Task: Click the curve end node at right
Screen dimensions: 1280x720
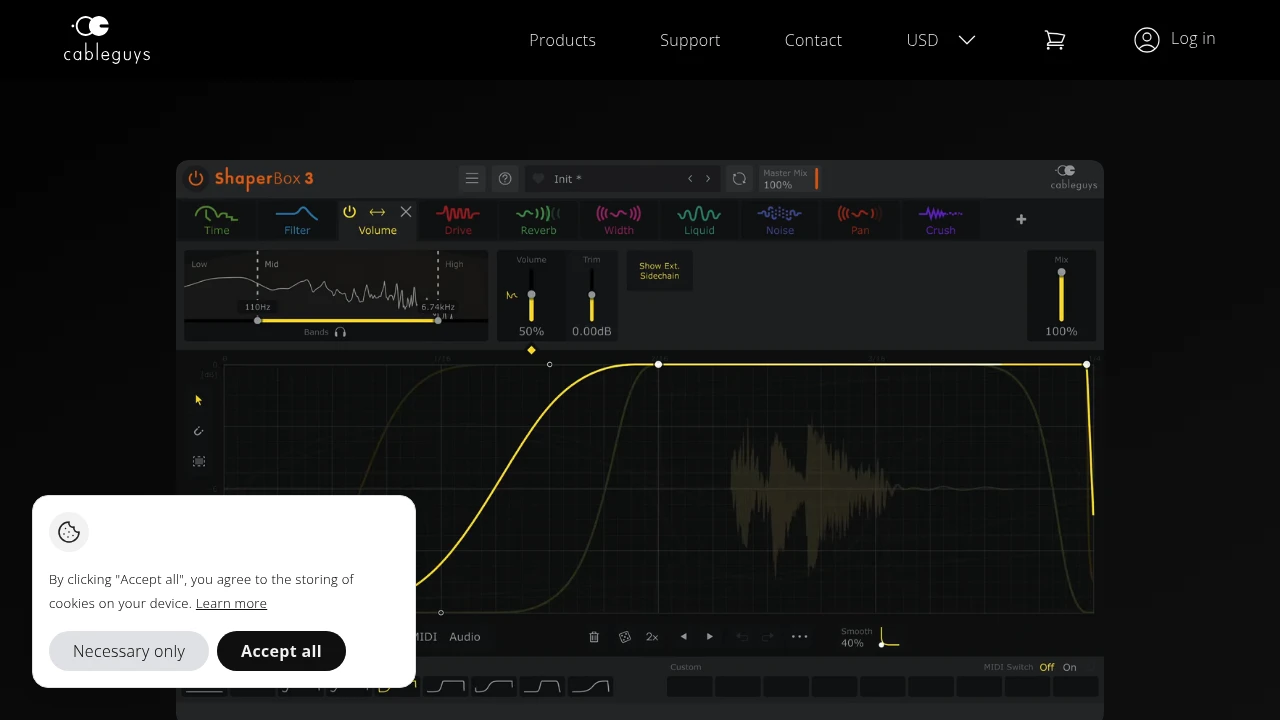Action: point(1087,364)
